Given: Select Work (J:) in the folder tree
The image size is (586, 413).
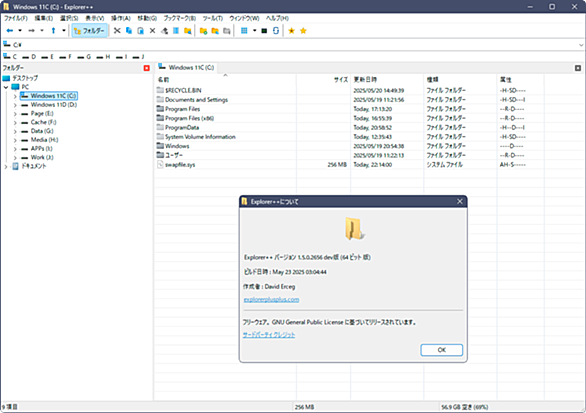Looking at the screenshot, I should [x=42, y=157].
